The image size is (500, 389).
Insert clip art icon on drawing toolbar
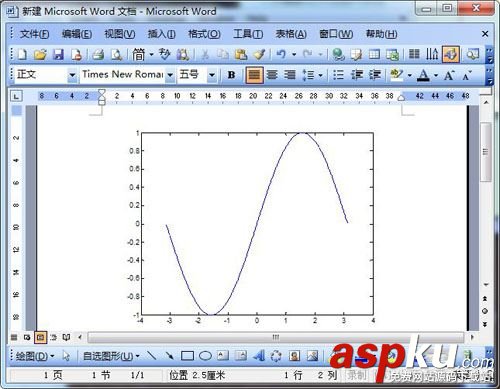(294, 356)
